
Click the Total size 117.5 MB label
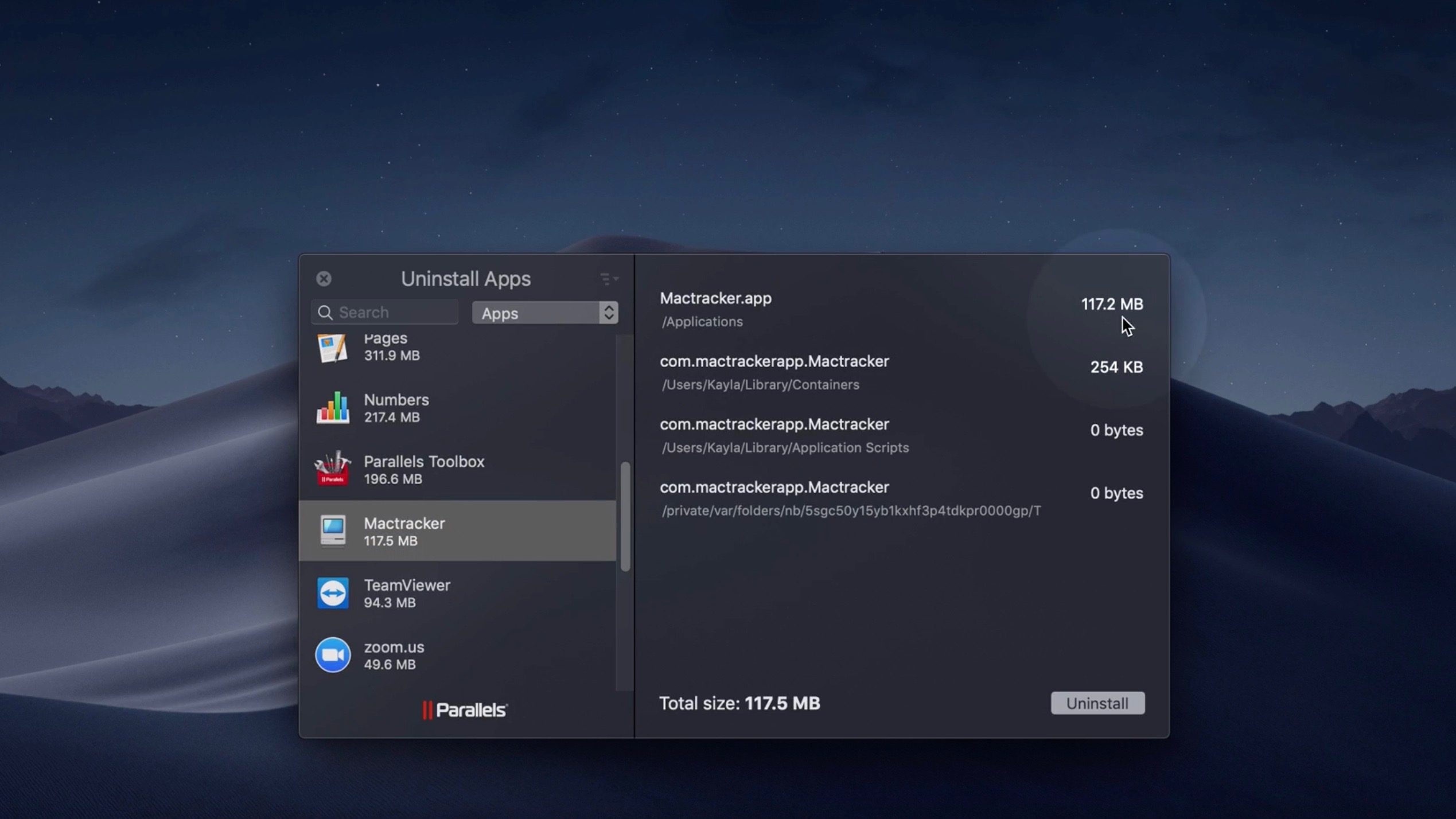pos(739,703)
